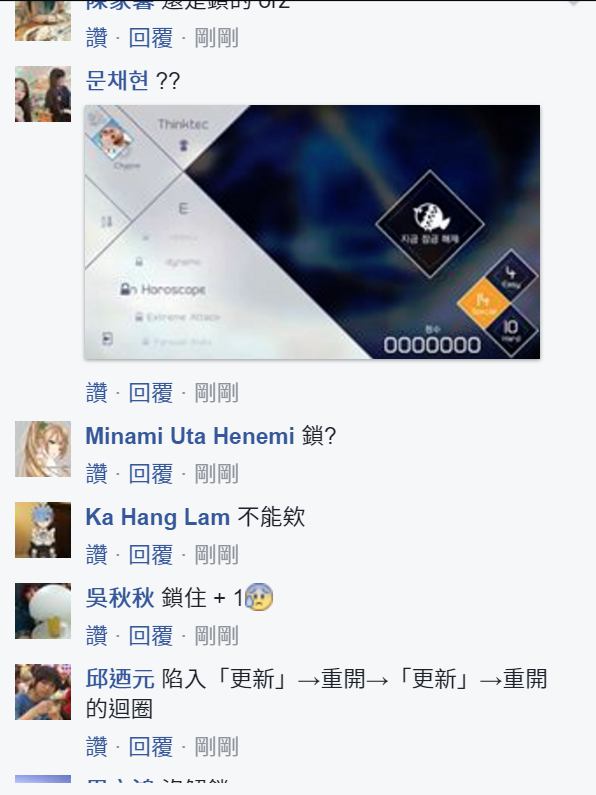This screenshot has height=795, width=596.
Task: Open Minami Uta Henemi's avatar
Action: pyautogui.click(x=43, y=449)
